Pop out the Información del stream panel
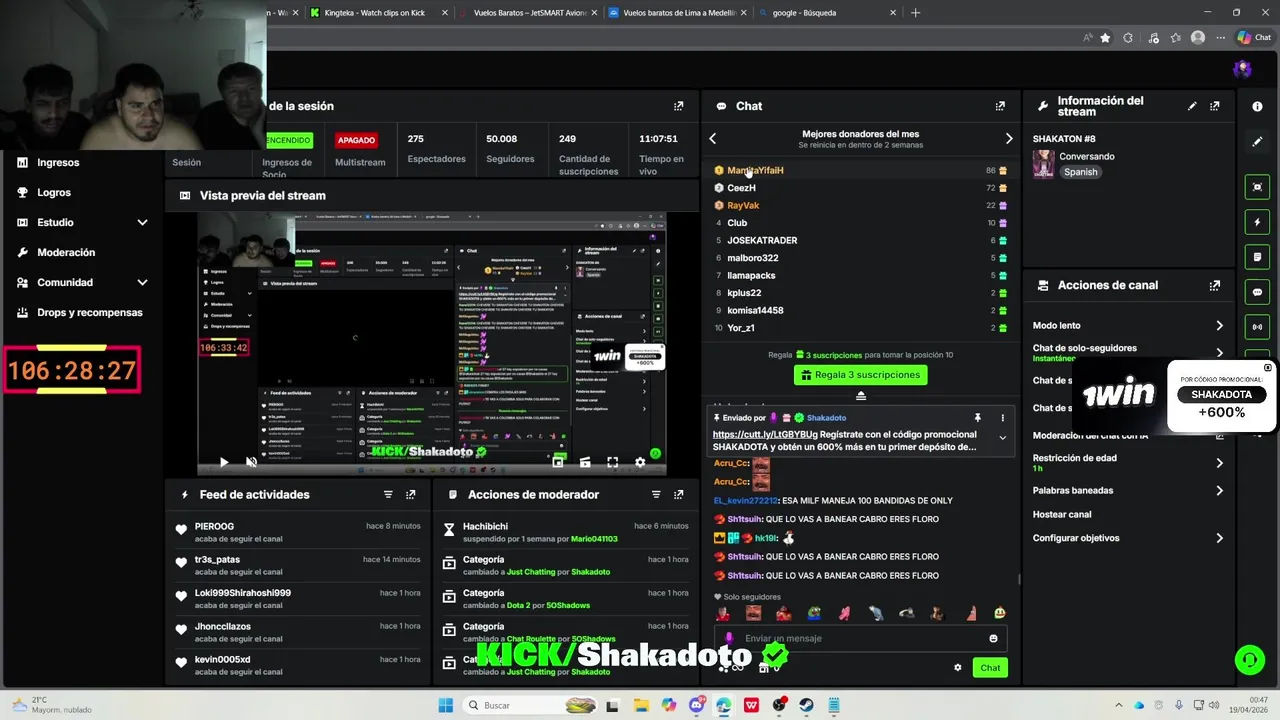Screen dimensions: 1280x720 1215,106
